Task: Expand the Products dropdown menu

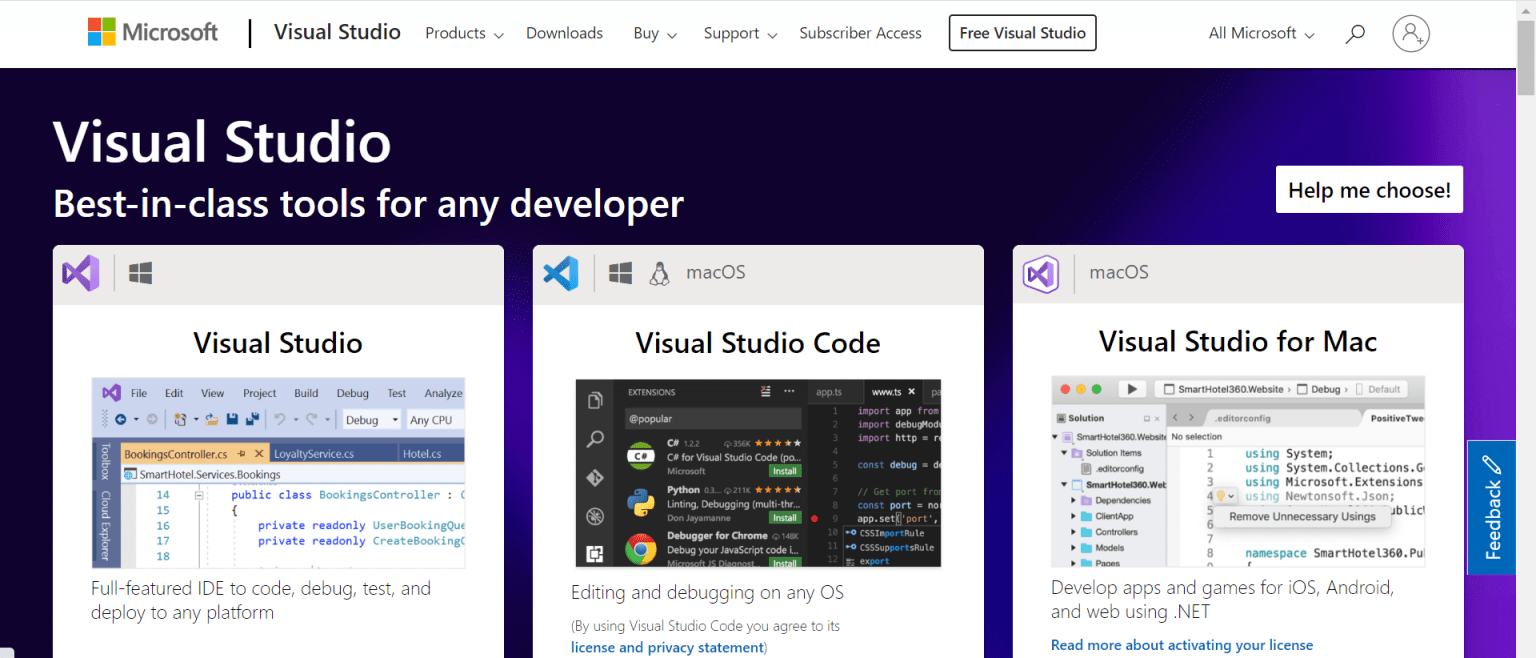Action: [464, 33]
